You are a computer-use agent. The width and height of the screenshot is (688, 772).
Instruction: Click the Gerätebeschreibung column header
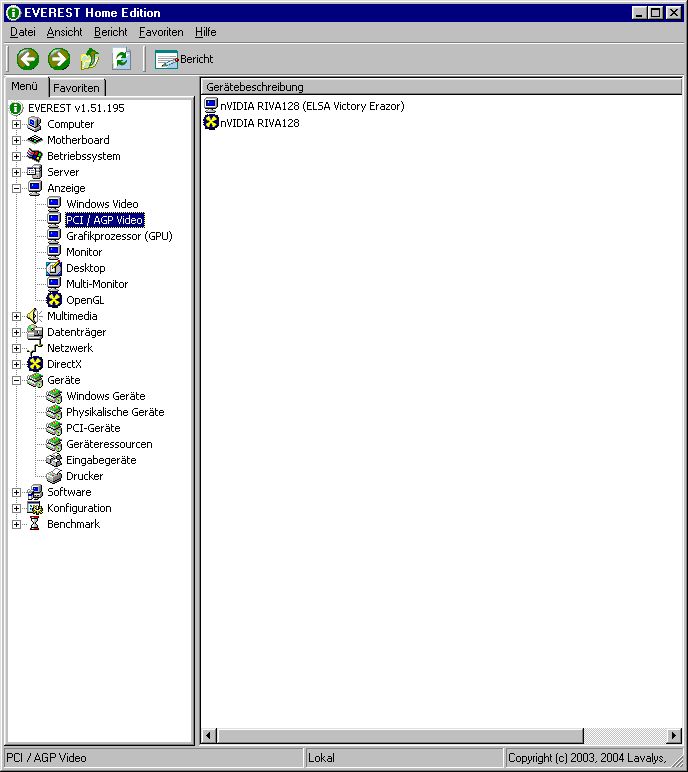click(x=441, y=87)
